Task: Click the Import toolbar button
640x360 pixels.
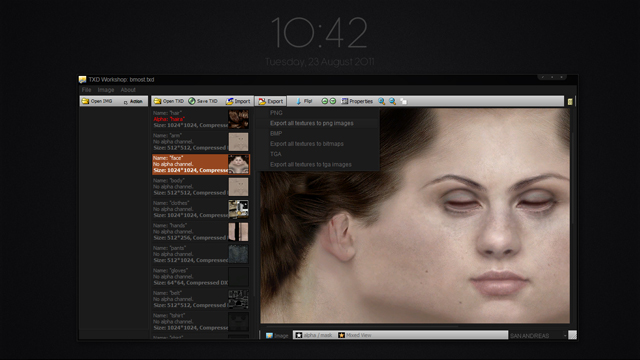Action: click(x=238, y=101)
